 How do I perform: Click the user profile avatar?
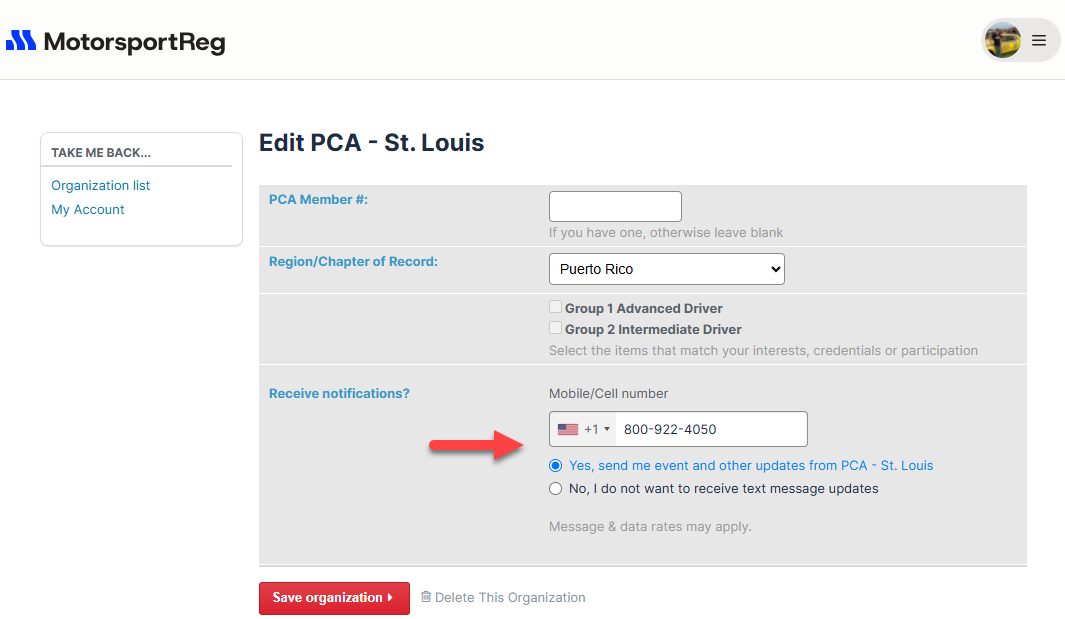point(1002,41)
